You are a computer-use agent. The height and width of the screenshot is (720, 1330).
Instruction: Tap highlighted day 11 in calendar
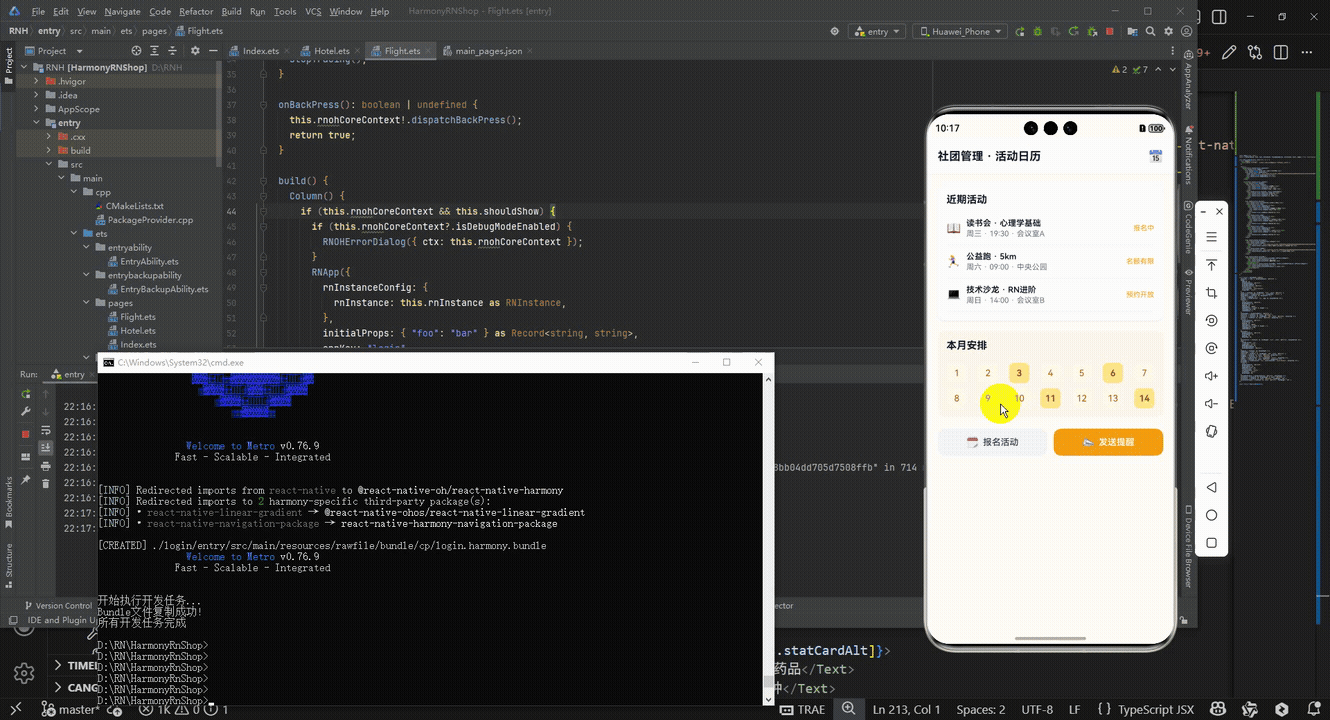[1050, 398]
